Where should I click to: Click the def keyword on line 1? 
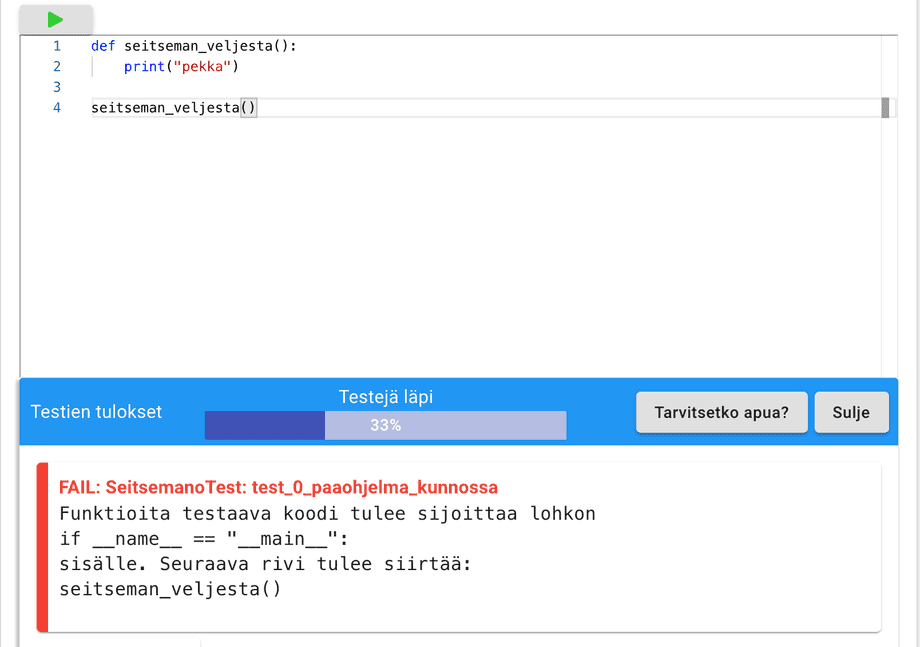click(103, 46)
